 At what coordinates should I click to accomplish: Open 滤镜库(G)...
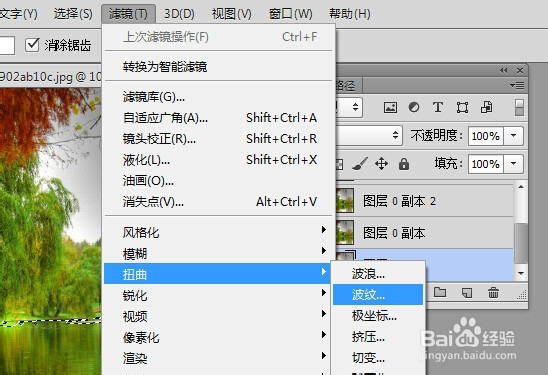pyautogui.click(x=218, y=97)
